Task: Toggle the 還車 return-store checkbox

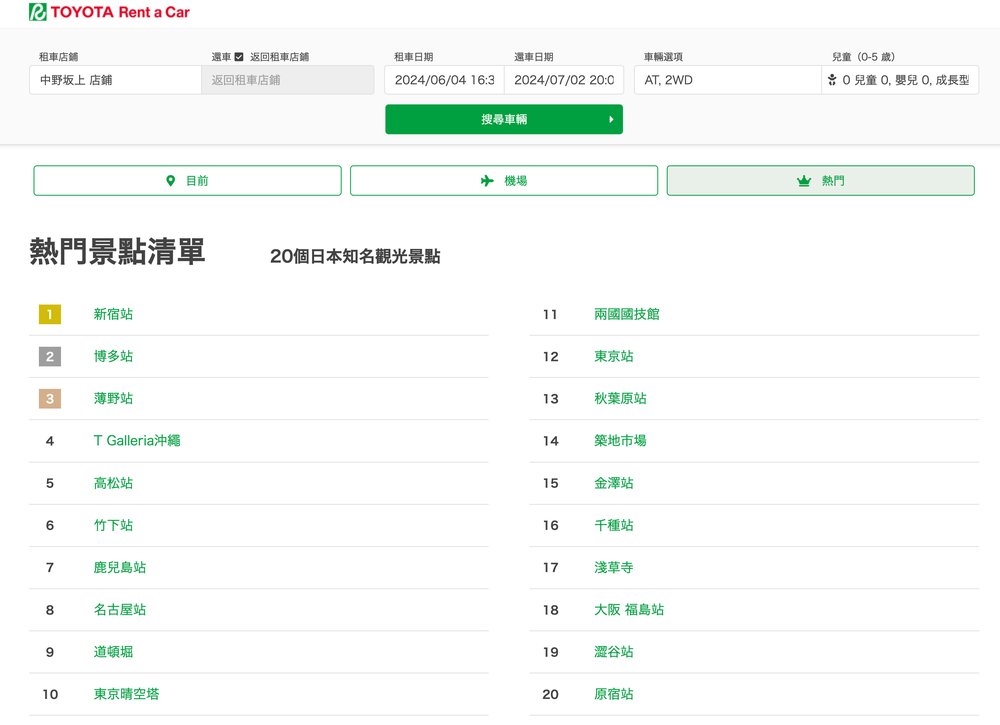Action: click(238, 57)
